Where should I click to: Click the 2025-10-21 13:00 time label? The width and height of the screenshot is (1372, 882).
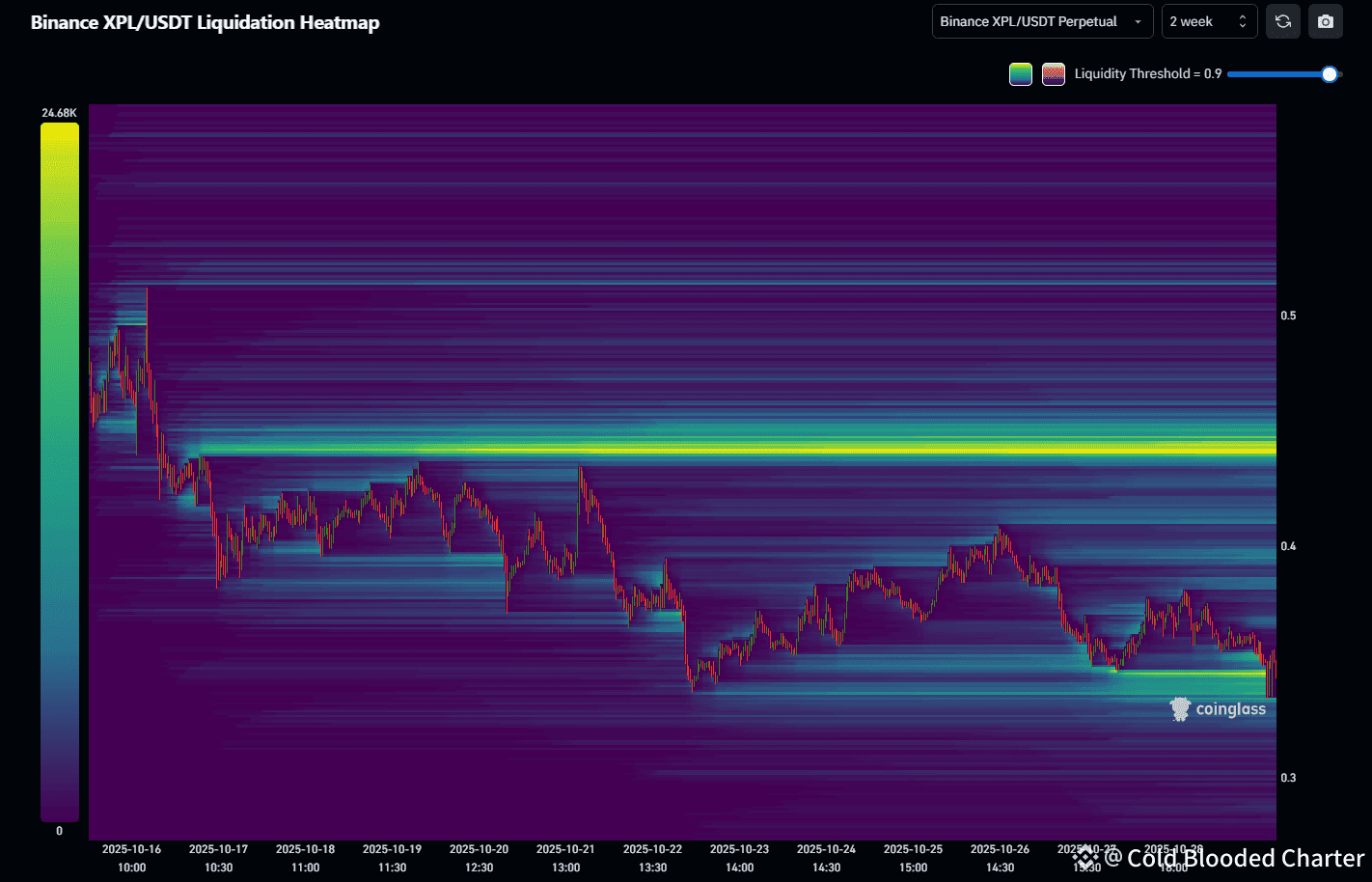pyautogui.click(x=566, y=858)
